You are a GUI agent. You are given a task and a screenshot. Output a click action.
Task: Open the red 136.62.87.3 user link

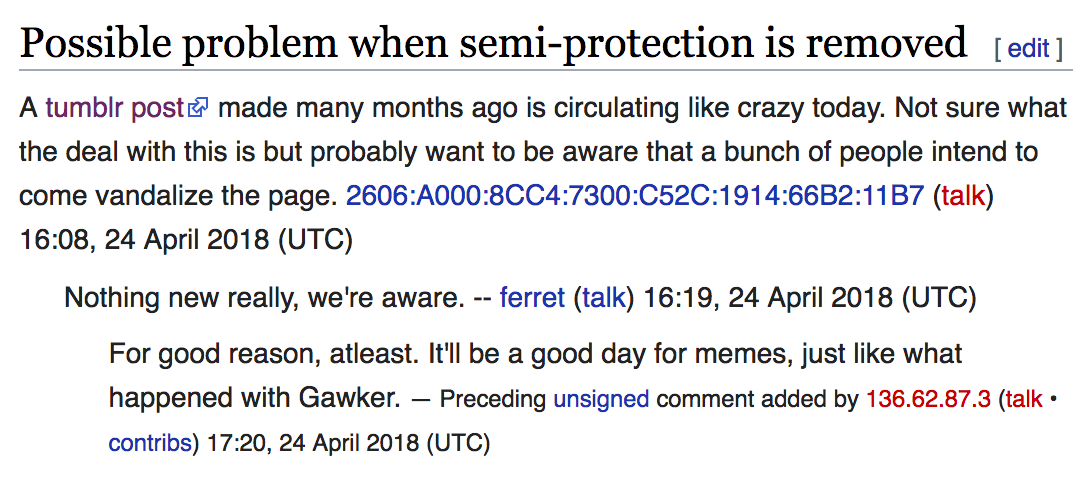click(928, 400)
